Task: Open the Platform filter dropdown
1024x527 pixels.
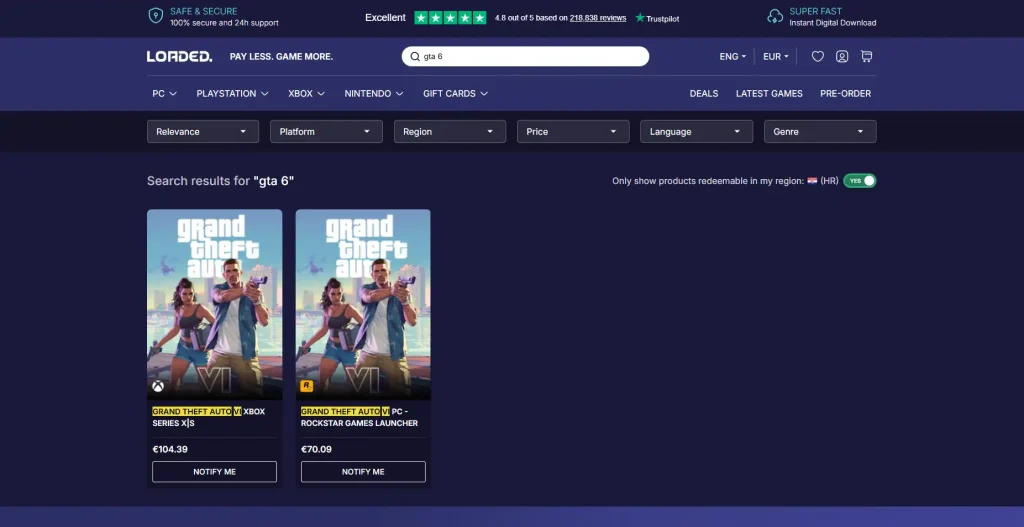Action: coord(327,131)
